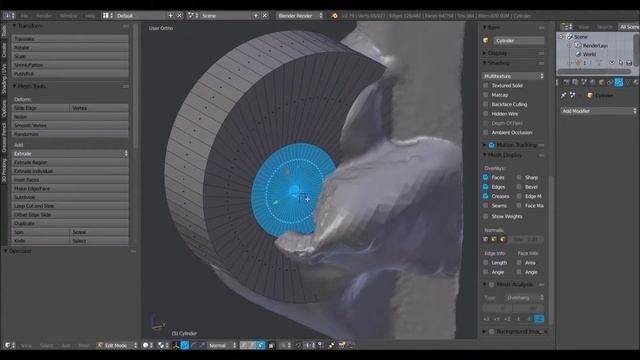The image size is (640, 360).
Task: Click the Translate button
Action: pyautogui.click(x=70, y=38)
